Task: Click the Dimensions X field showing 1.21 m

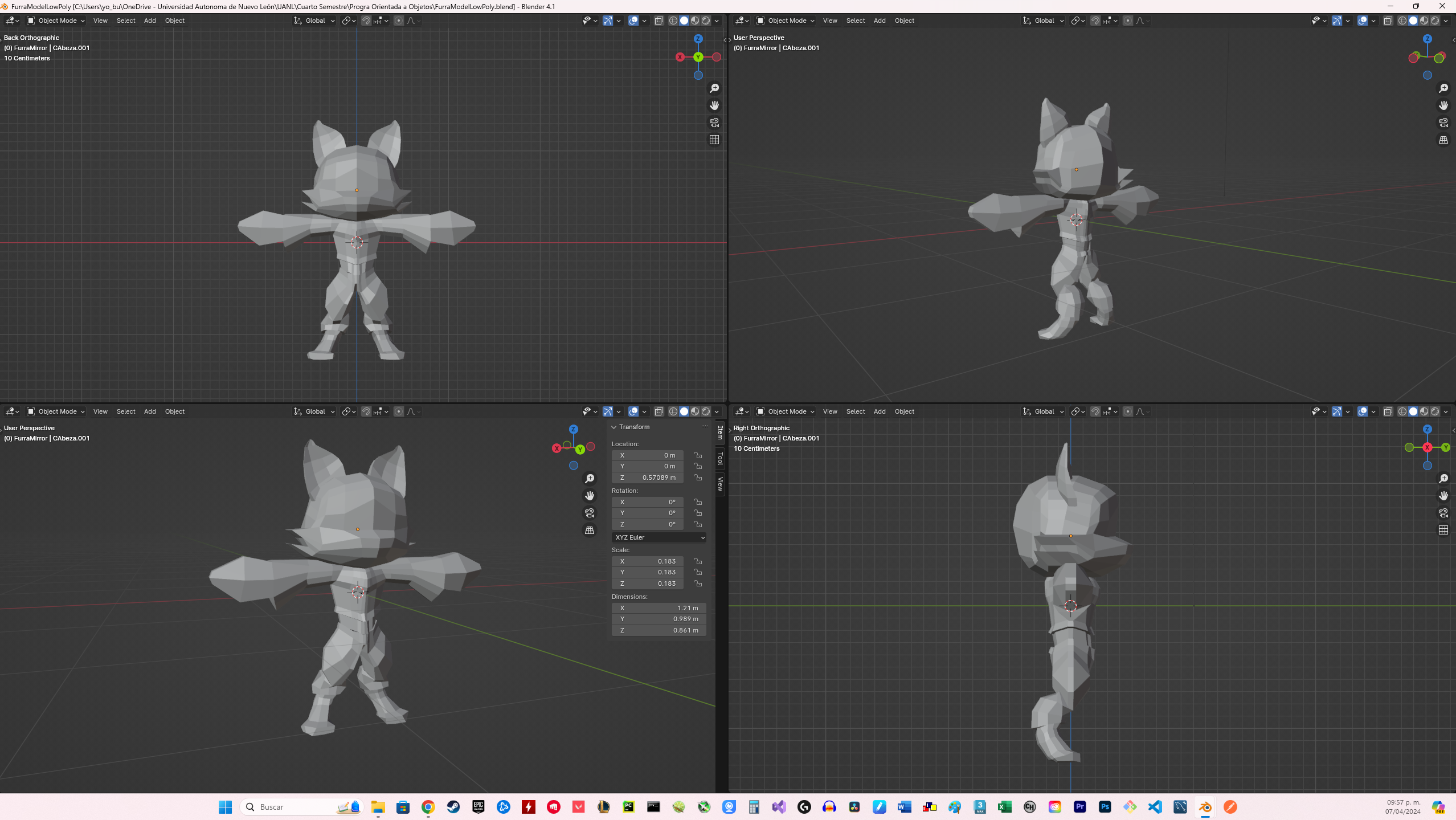Action: (x=659, y=608)
